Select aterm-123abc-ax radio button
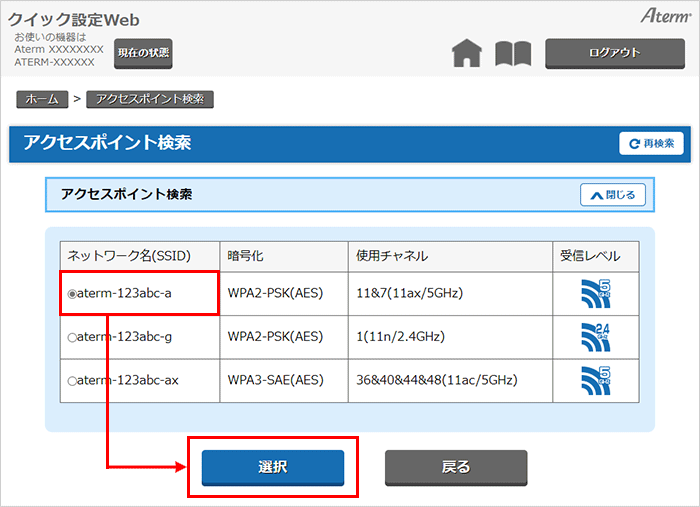Viewport: 700px width, 507px height. [x=71, y=381]
